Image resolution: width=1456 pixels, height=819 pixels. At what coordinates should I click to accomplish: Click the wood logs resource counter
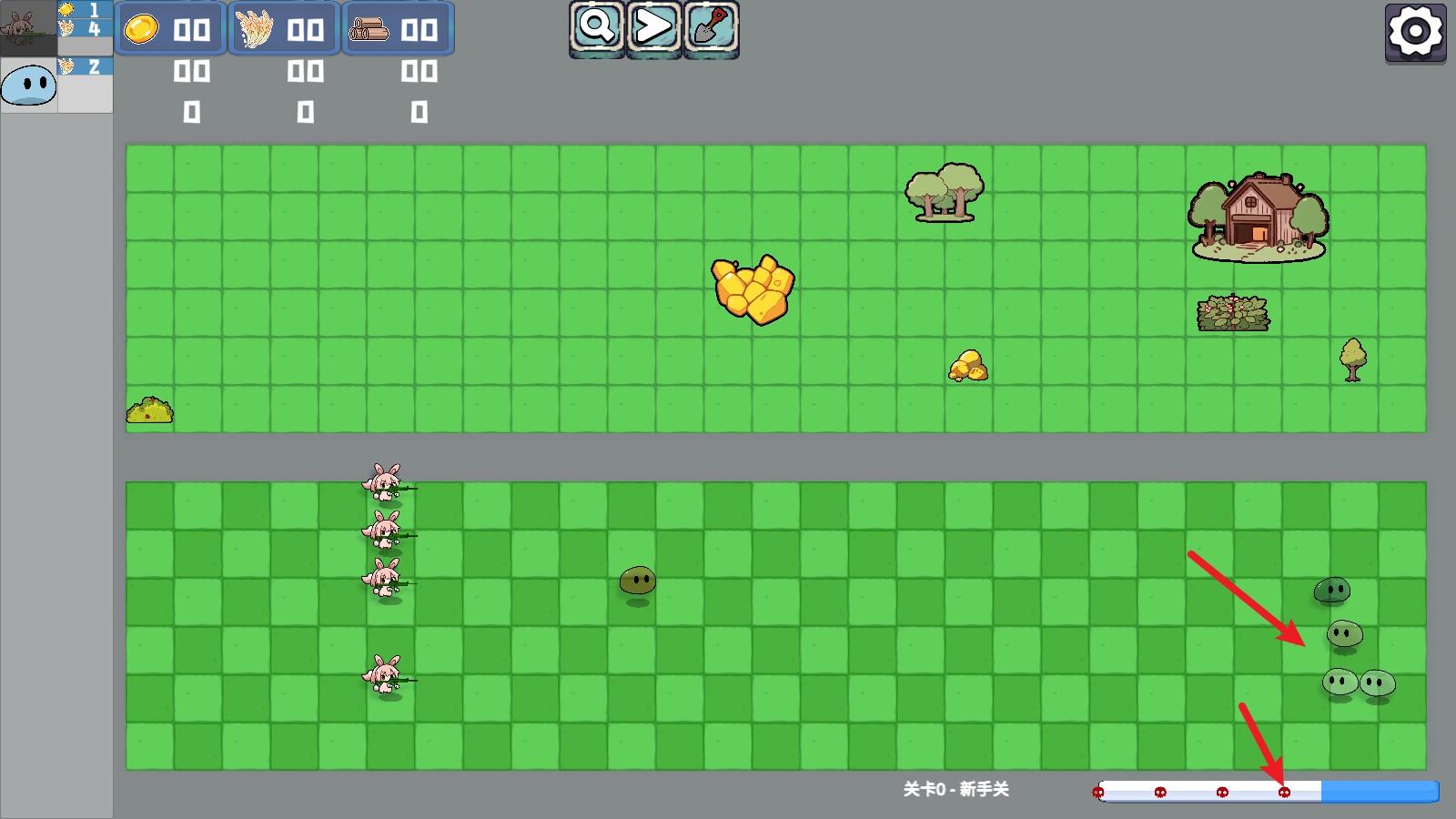click(398, 29)
